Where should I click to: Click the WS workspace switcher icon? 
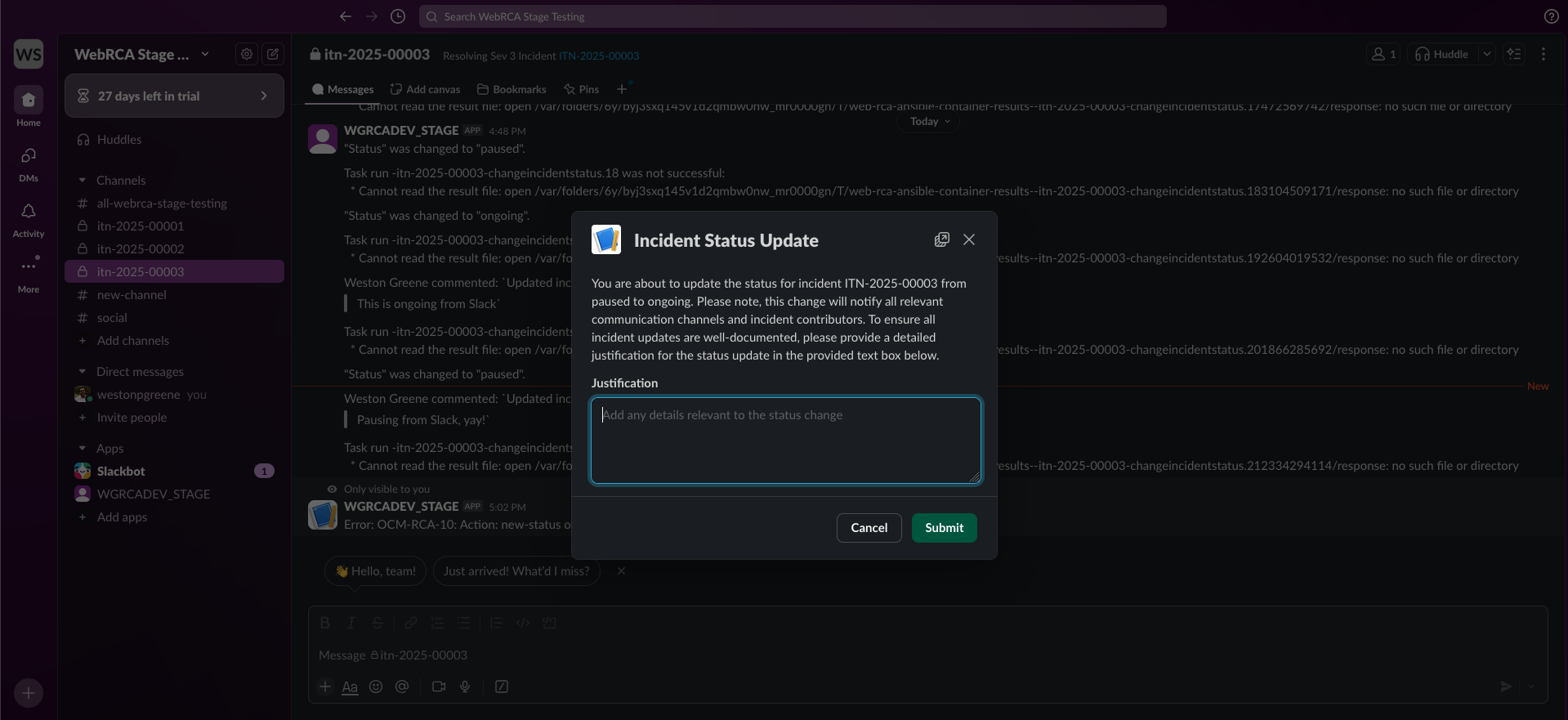click(x=29, y=55)
